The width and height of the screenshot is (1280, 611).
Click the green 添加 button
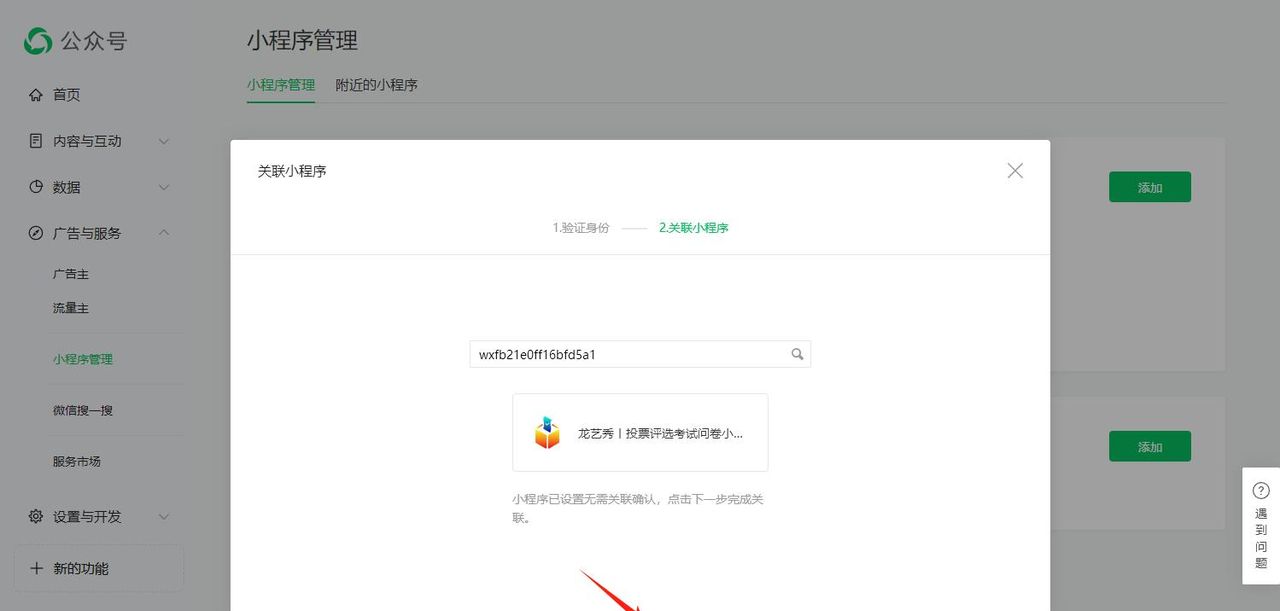click(1149, 186)
